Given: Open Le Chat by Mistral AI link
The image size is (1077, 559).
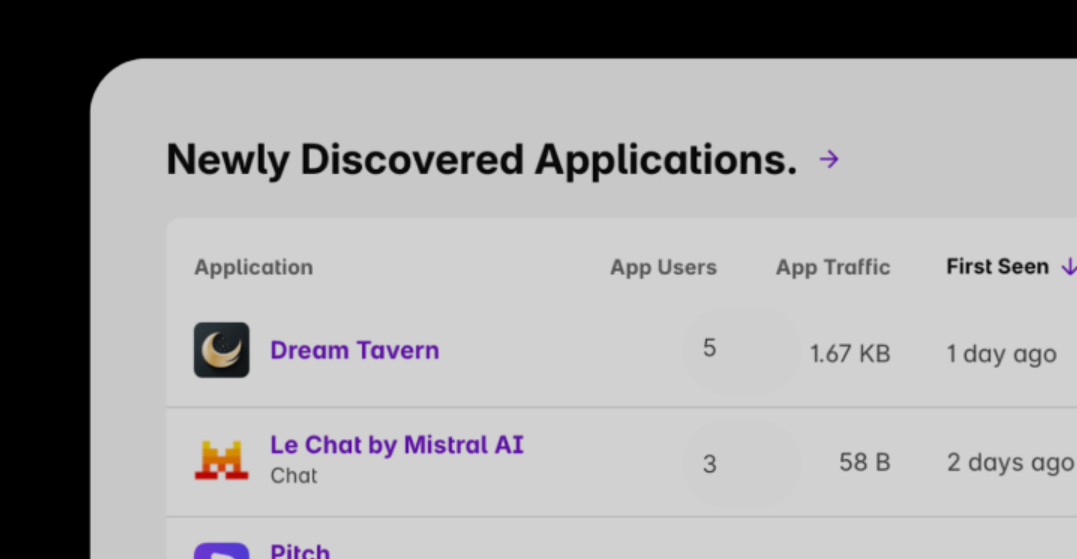Looking at the screenshot, I should pos(397,445).
